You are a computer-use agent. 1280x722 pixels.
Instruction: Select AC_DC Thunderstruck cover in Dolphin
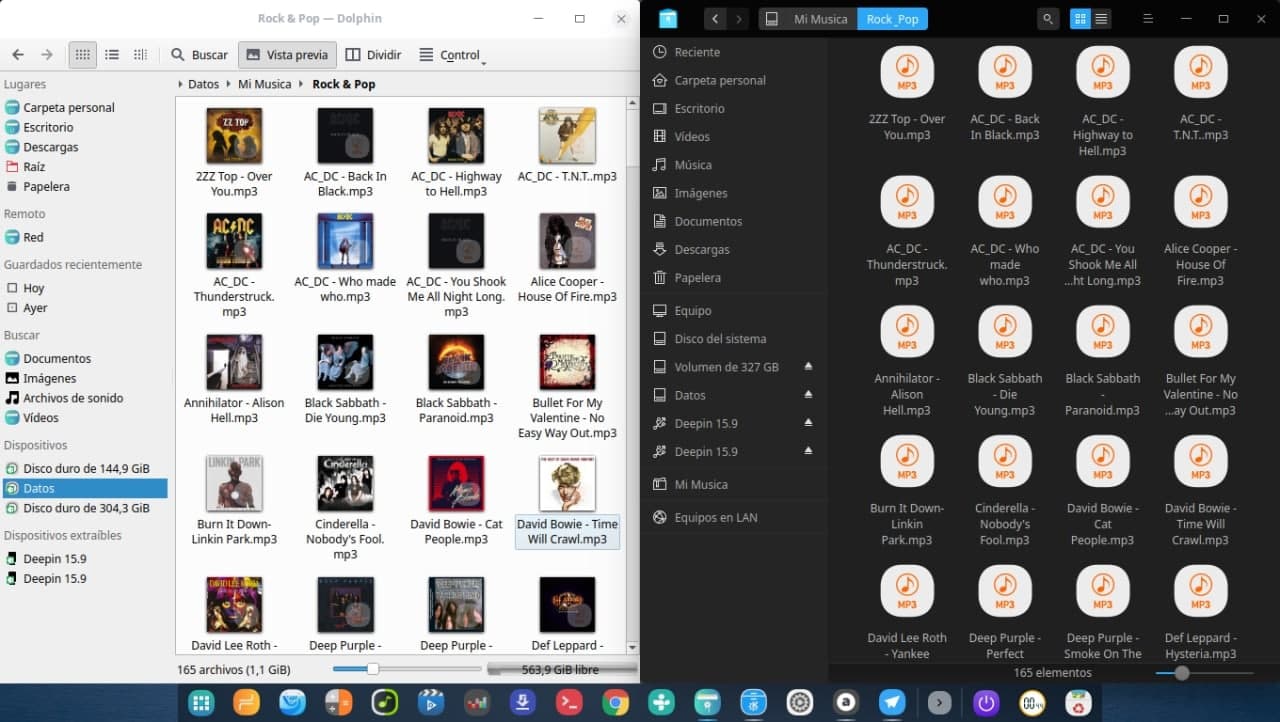click(234, 241)
